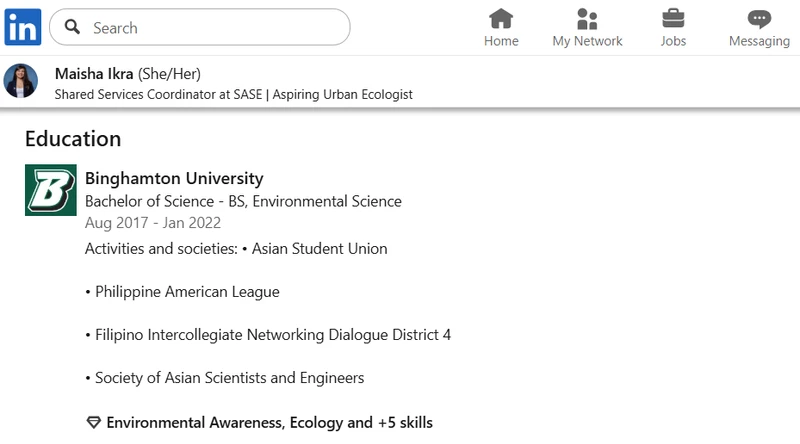The width and height of the screenshot is (800, 444).
Task: Click Activities and societies: Asian Student Union line
Action: [236, 249]
